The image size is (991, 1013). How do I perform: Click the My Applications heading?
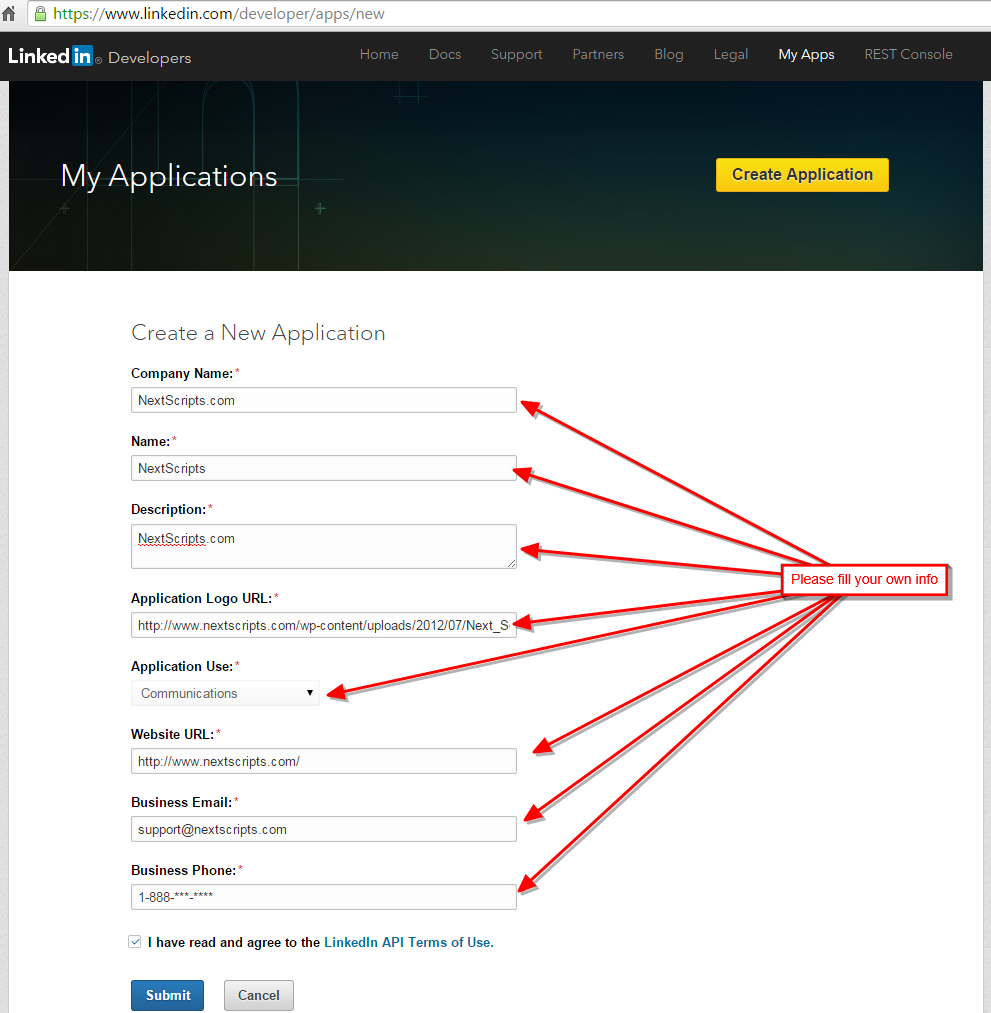pos(169,176)
